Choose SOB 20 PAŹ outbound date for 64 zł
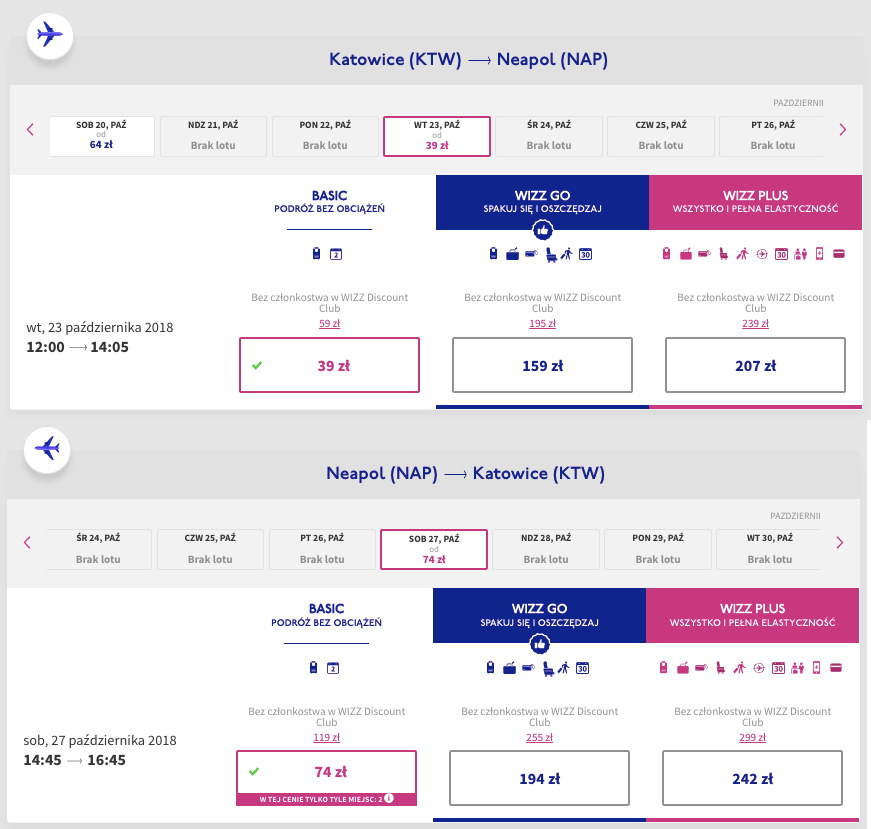The image size is (871, 829). pos(102,136)
